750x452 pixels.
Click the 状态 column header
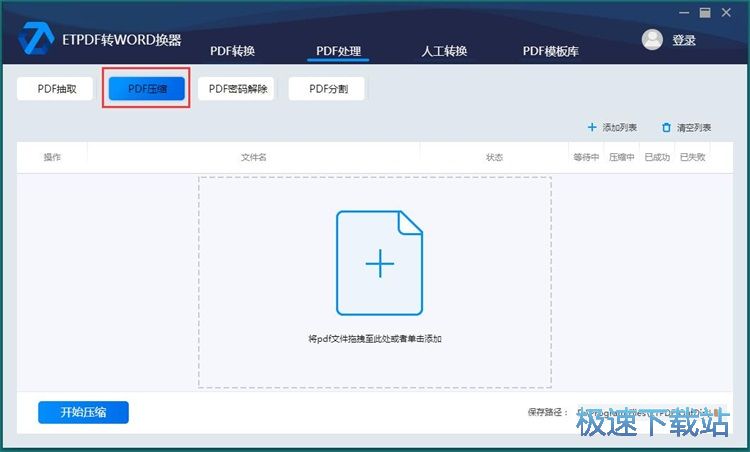[494, 157]
